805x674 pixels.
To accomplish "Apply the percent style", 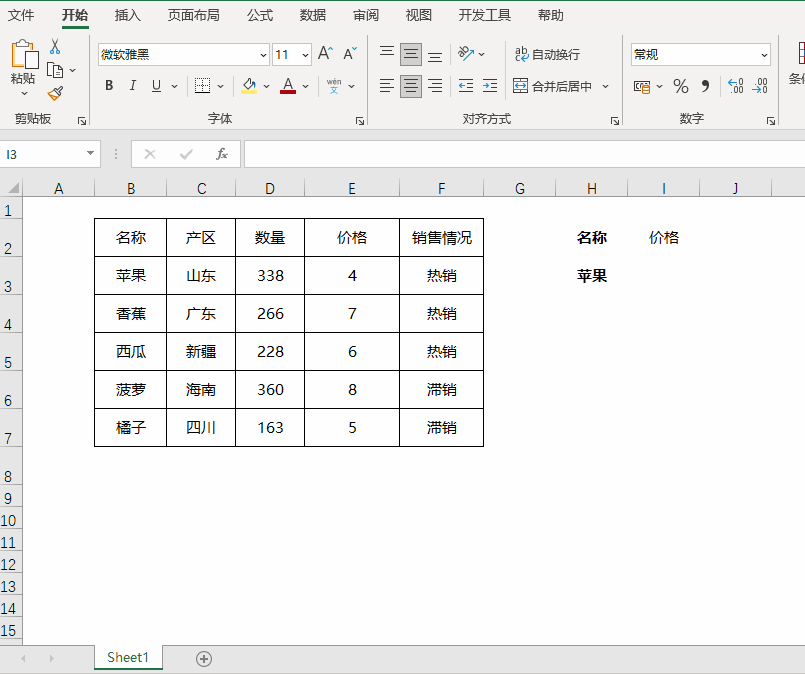I will [681, 86].
